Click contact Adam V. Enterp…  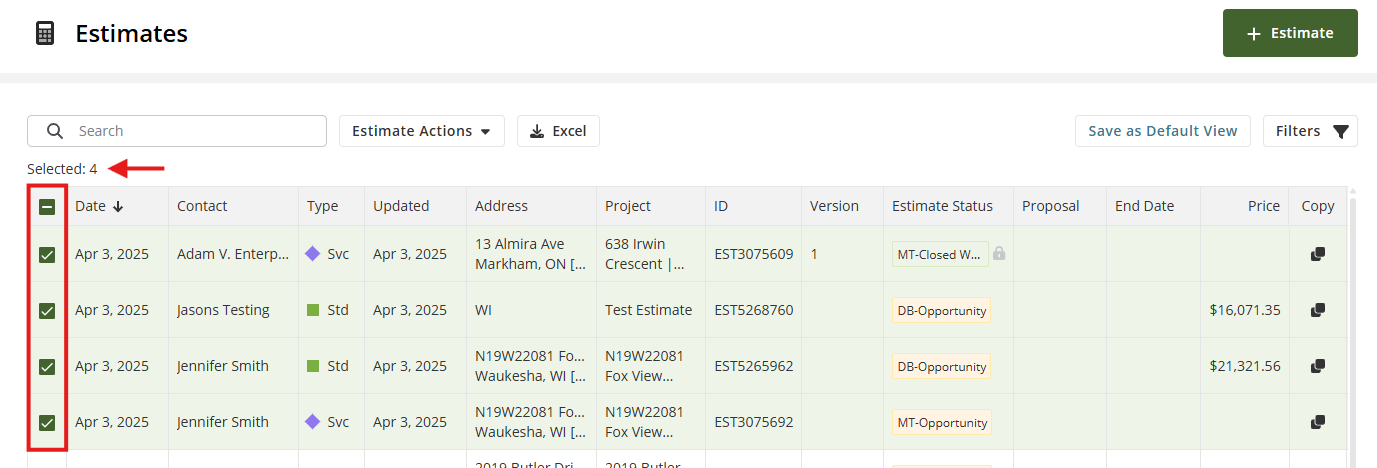coord(233,254)
